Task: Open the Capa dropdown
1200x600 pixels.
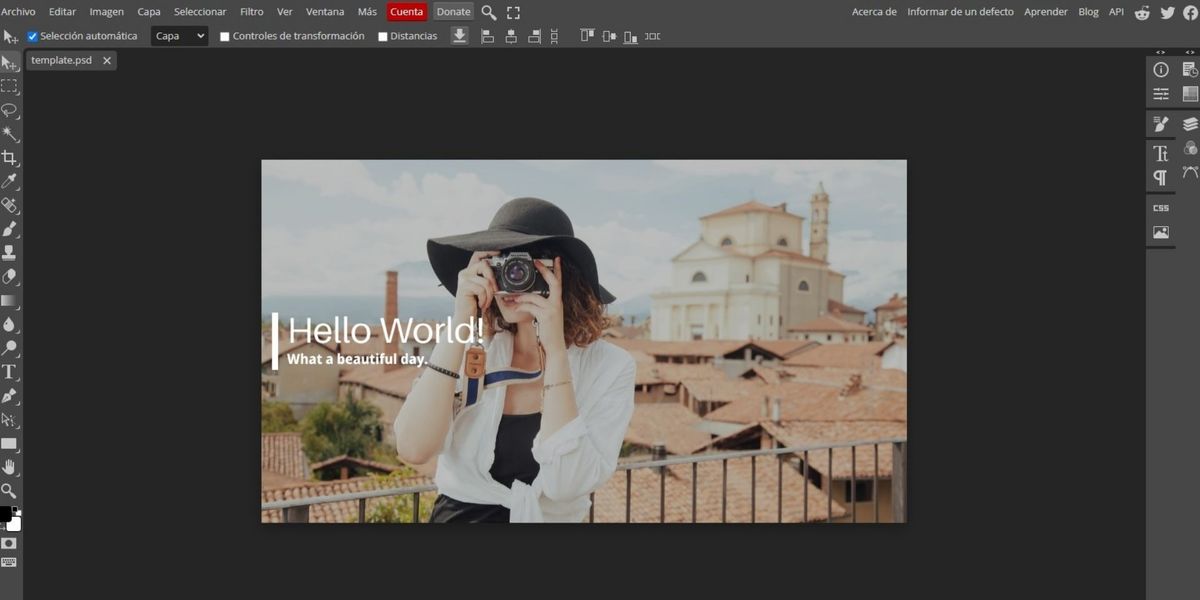Action: click(178, 35)
